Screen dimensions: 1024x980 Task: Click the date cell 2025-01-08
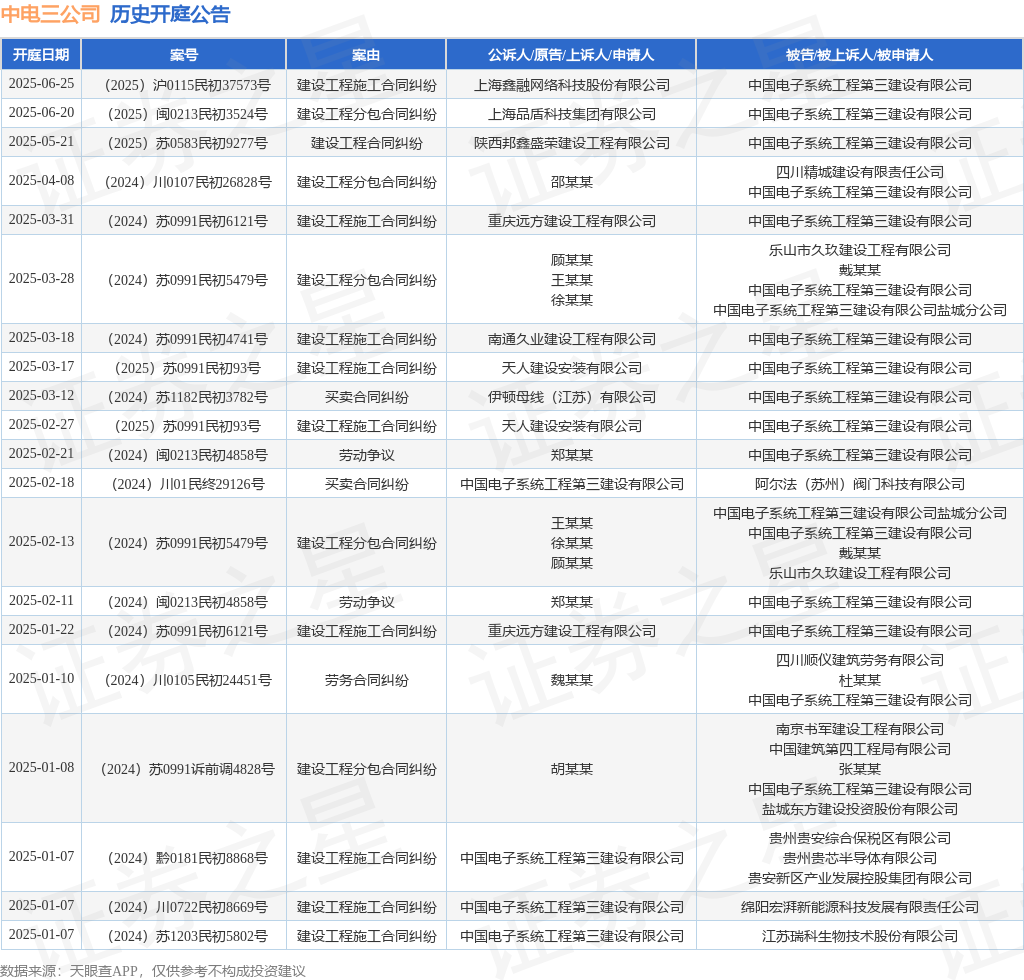point(41,768)
